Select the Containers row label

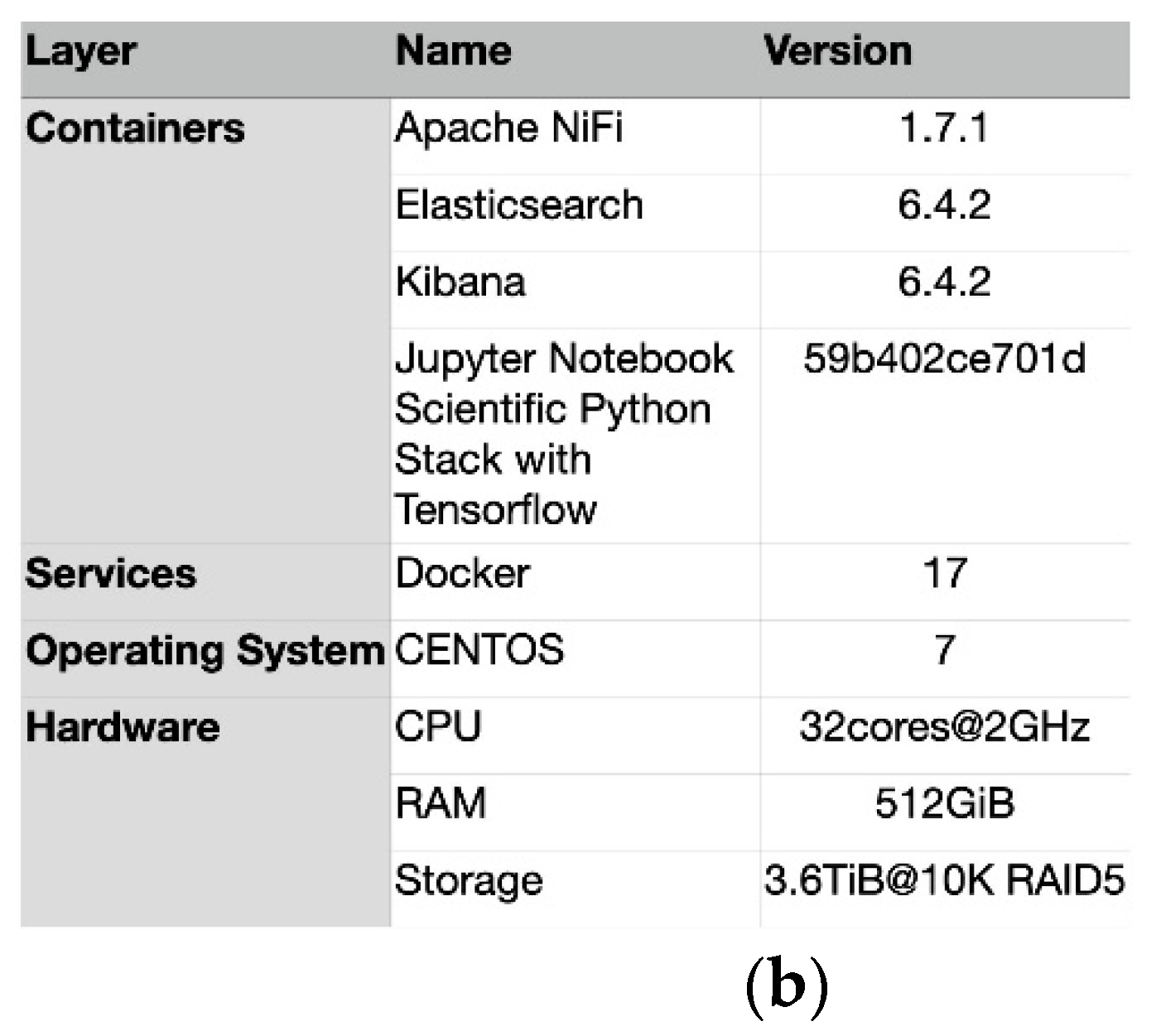[x=135, y=129]
